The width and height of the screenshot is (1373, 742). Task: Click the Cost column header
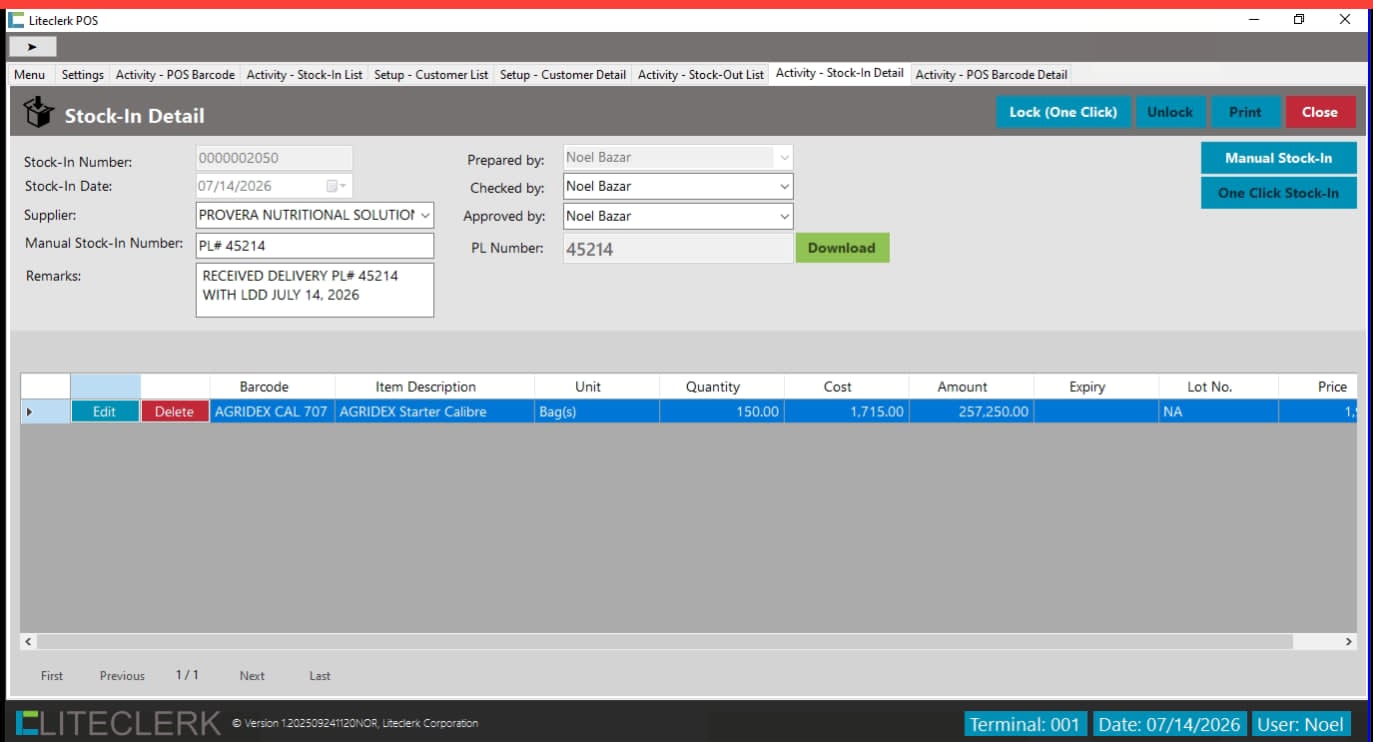pyautogui.click(x=846, y=387)
